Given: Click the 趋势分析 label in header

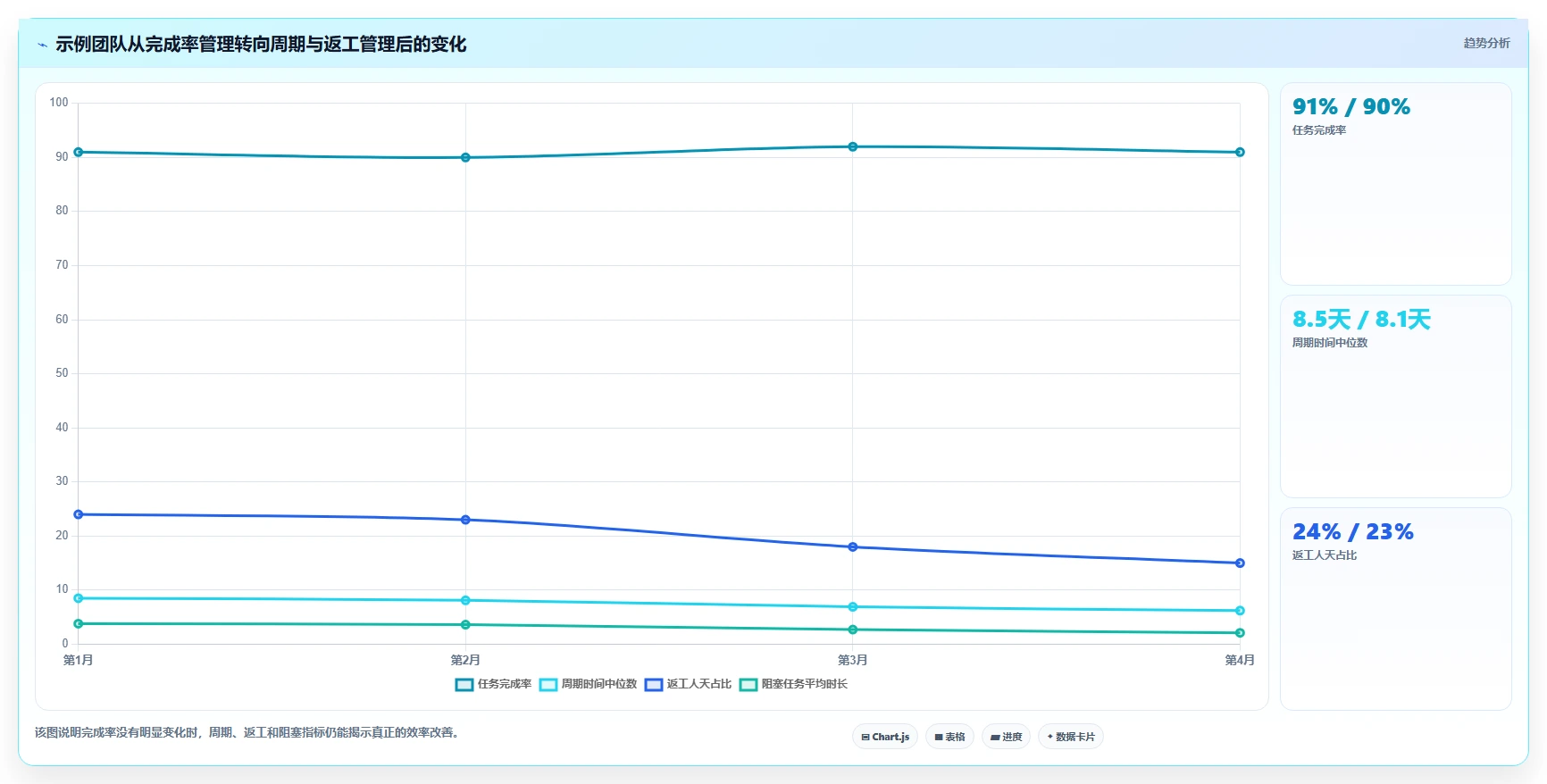Looking at the screenshot, I should pyautogui.click(x=1486, y=43).
